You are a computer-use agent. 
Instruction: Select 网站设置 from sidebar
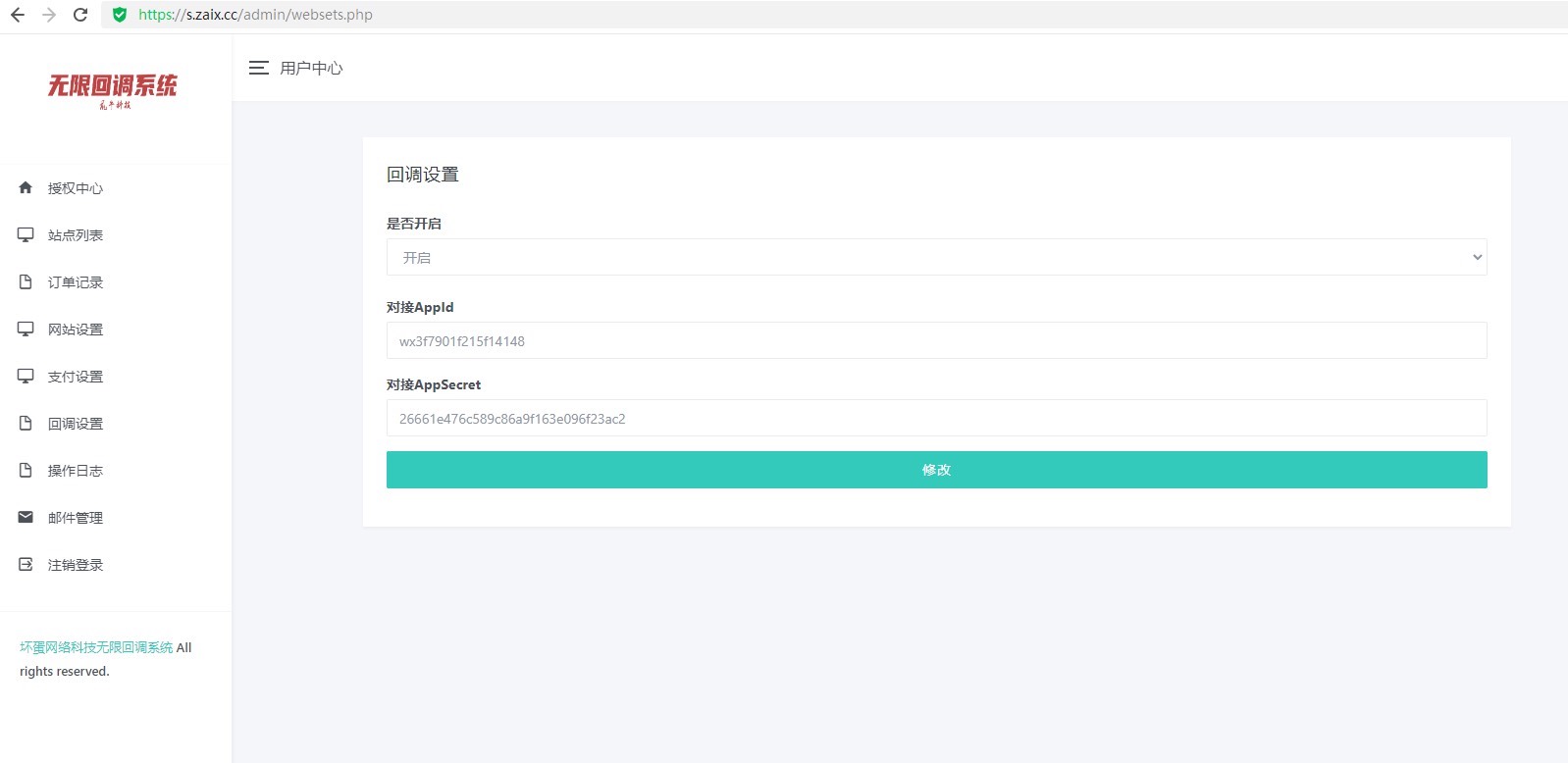point(76,330)
